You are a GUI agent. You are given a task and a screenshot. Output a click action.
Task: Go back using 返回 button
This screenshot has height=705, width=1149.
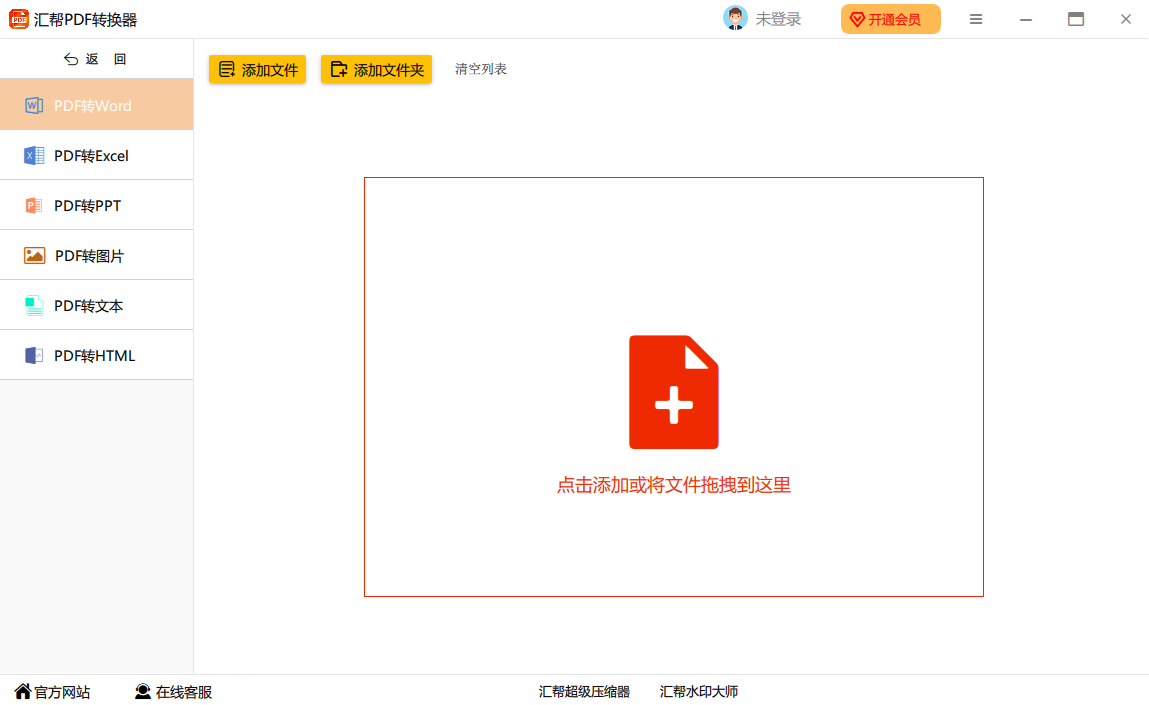96,59
